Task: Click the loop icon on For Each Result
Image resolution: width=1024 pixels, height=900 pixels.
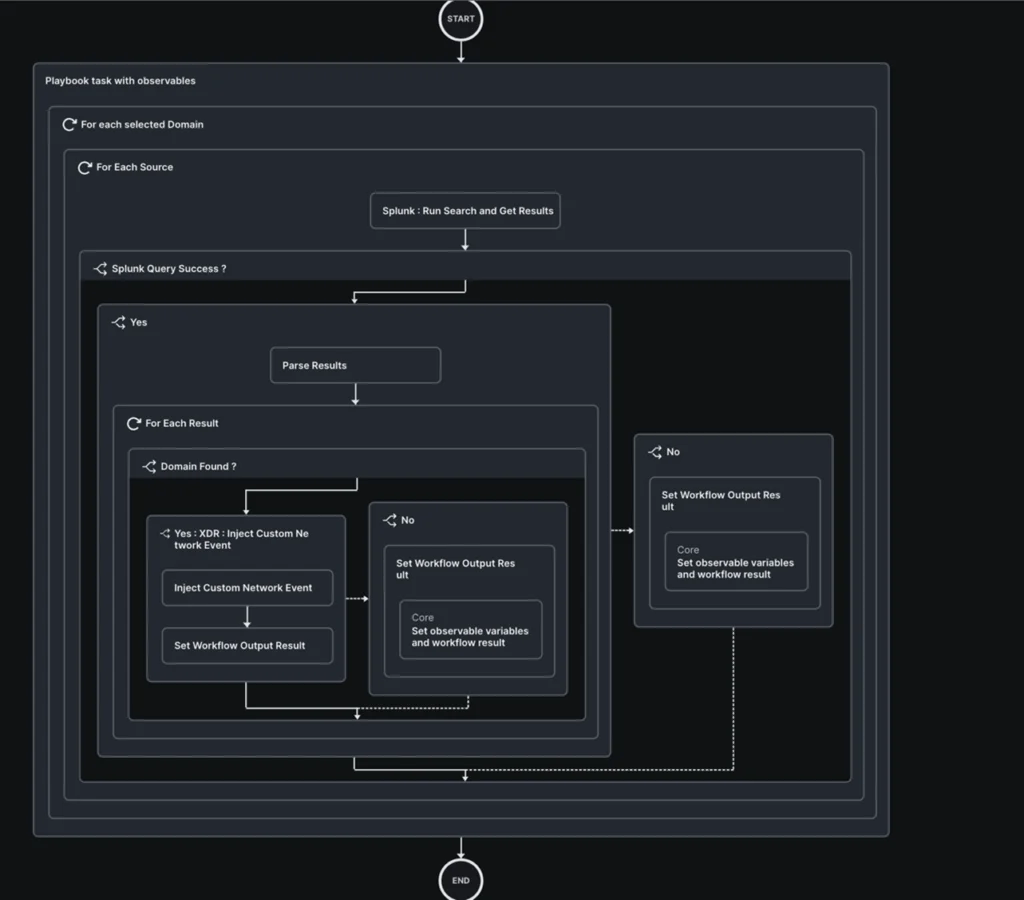Action: pyautogui.click(x=134, y=423)
